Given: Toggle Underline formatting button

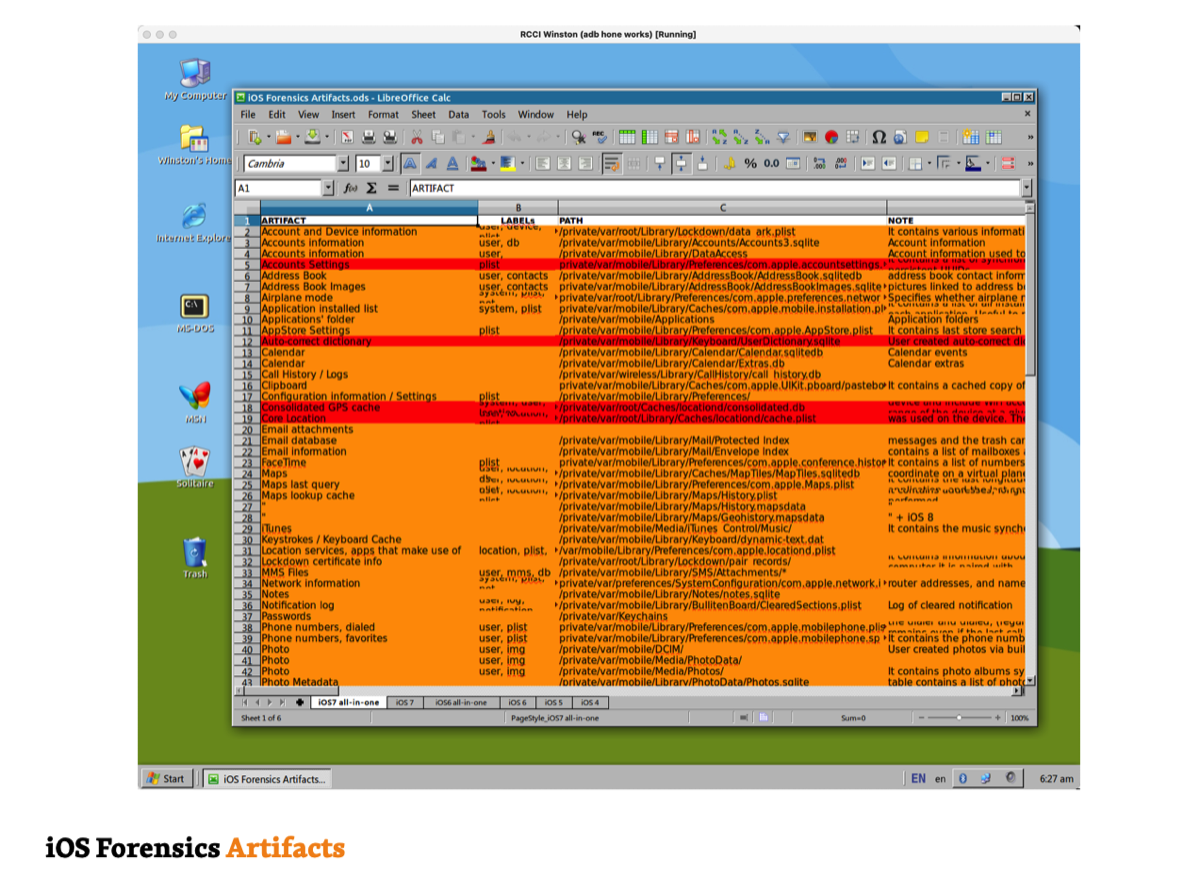Looking at the screenshot, I should coord(452,164).
